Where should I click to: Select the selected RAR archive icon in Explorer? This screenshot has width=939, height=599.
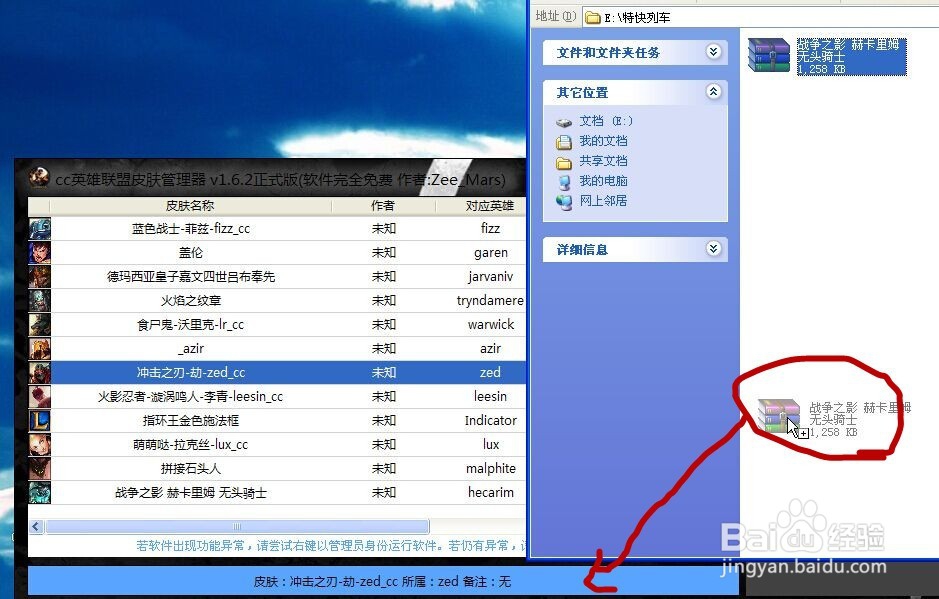click(x=769, y=55)
